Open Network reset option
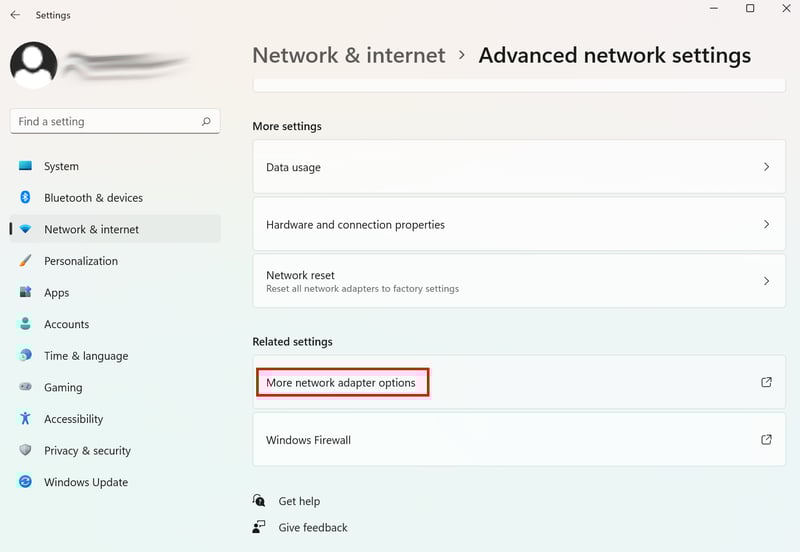 [519, 281]
